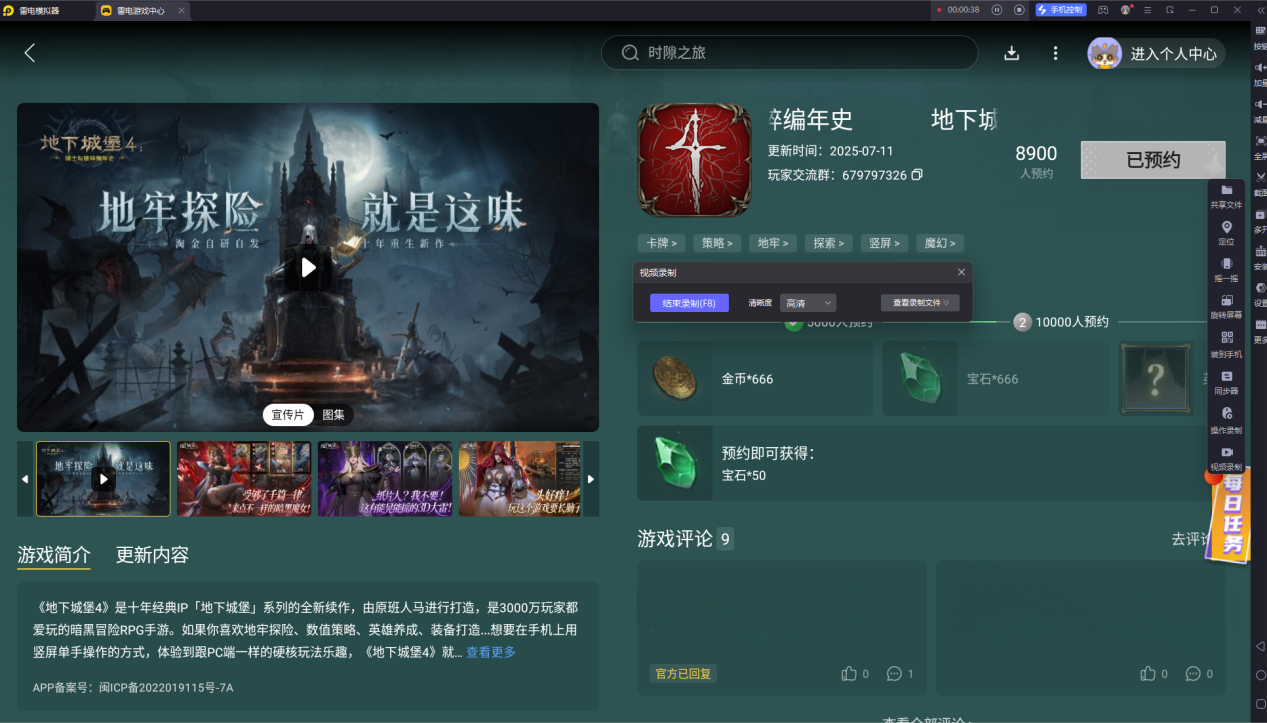Pause the screen recording in title bar
Image resolution: width=1267 pixels, height=723 pixels.
pos(997,10)
